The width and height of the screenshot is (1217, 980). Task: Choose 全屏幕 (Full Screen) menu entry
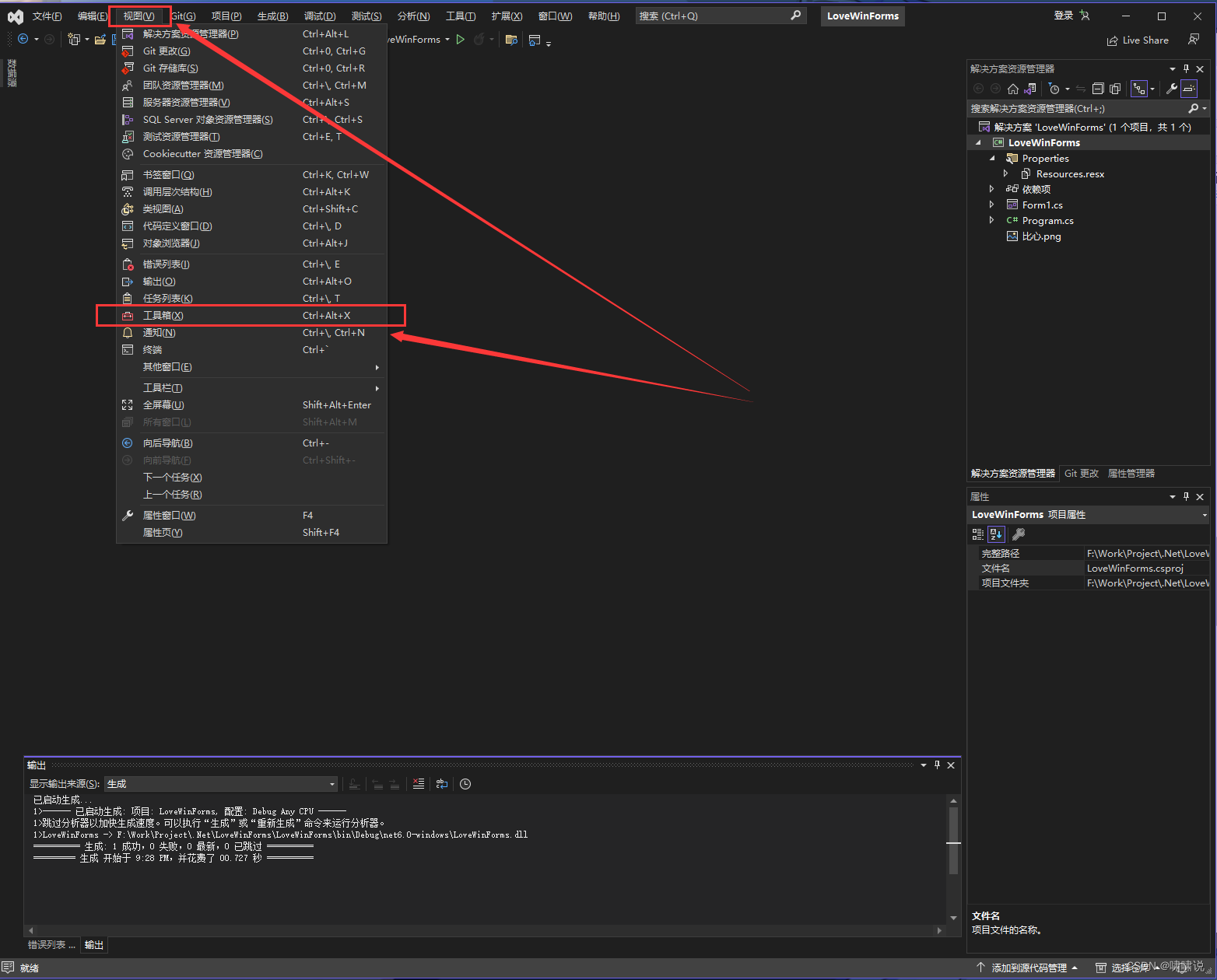click(251, 404)
